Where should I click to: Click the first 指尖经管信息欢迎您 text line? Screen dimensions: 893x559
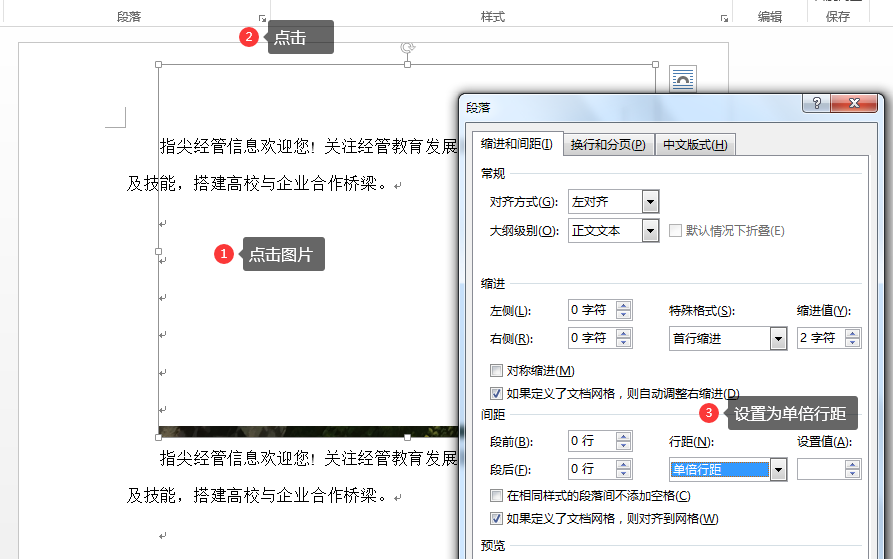(x=309, y=146)
